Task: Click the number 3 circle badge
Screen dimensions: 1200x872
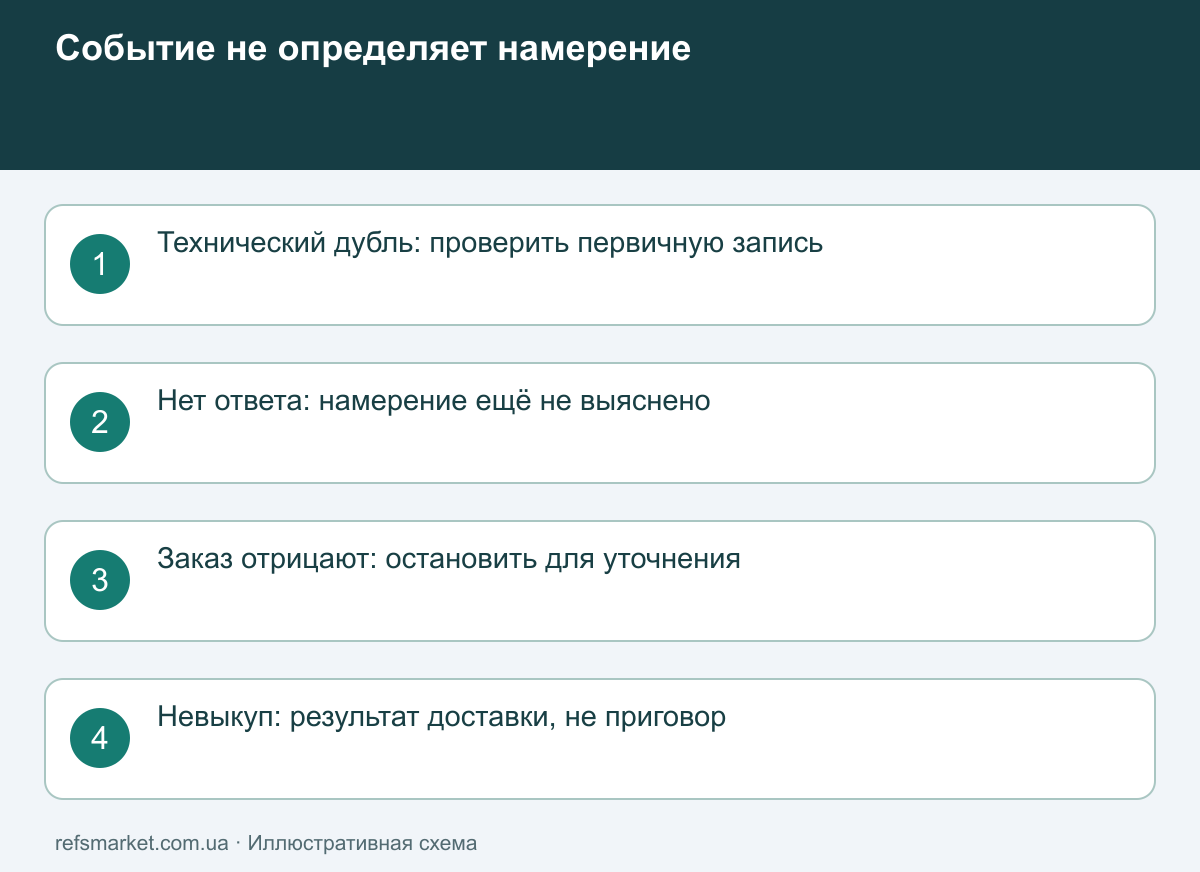Action: click(100, 580)
